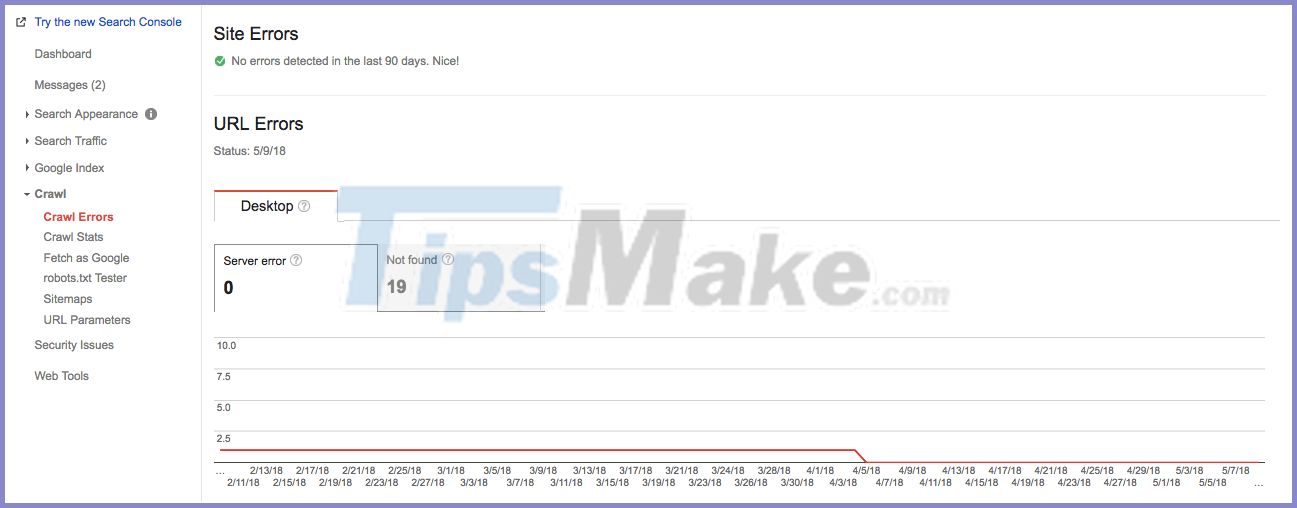Click the 4/21/18 date label on the chart
This screenshot has height=508, width=1297.
coord(1051,470)
